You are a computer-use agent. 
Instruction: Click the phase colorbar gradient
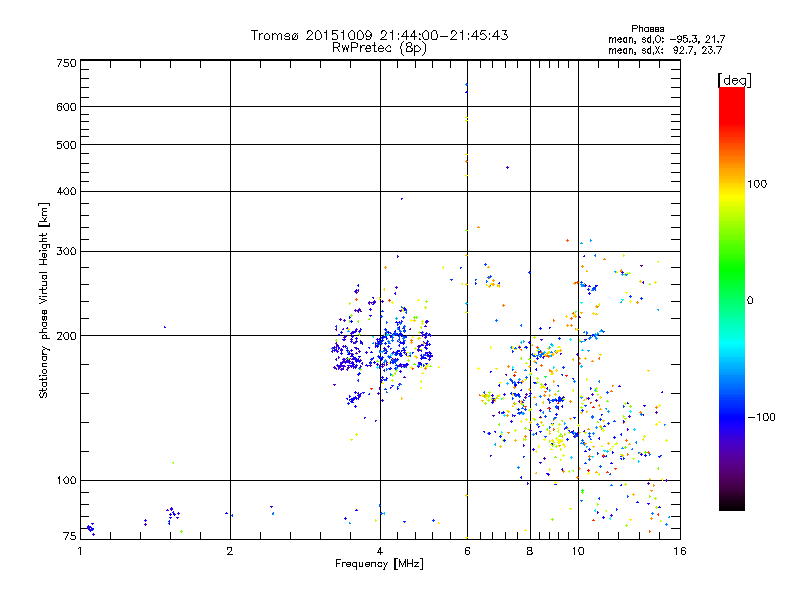pyautogui.click(x=732, y=299)
